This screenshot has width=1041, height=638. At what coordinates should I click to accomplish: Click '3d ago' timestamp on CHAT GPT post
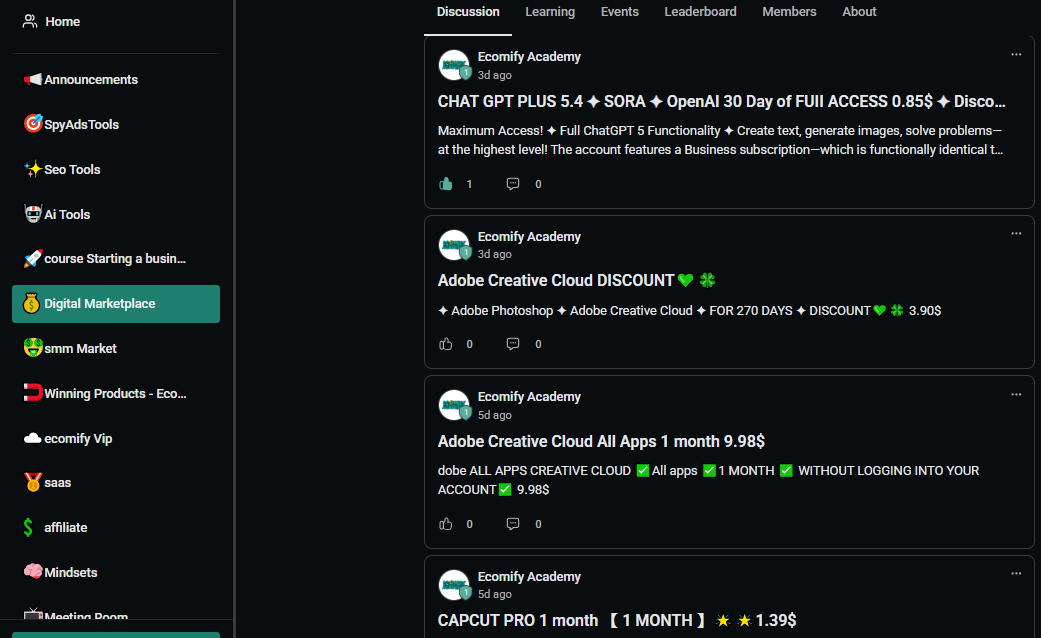point(495,75)
